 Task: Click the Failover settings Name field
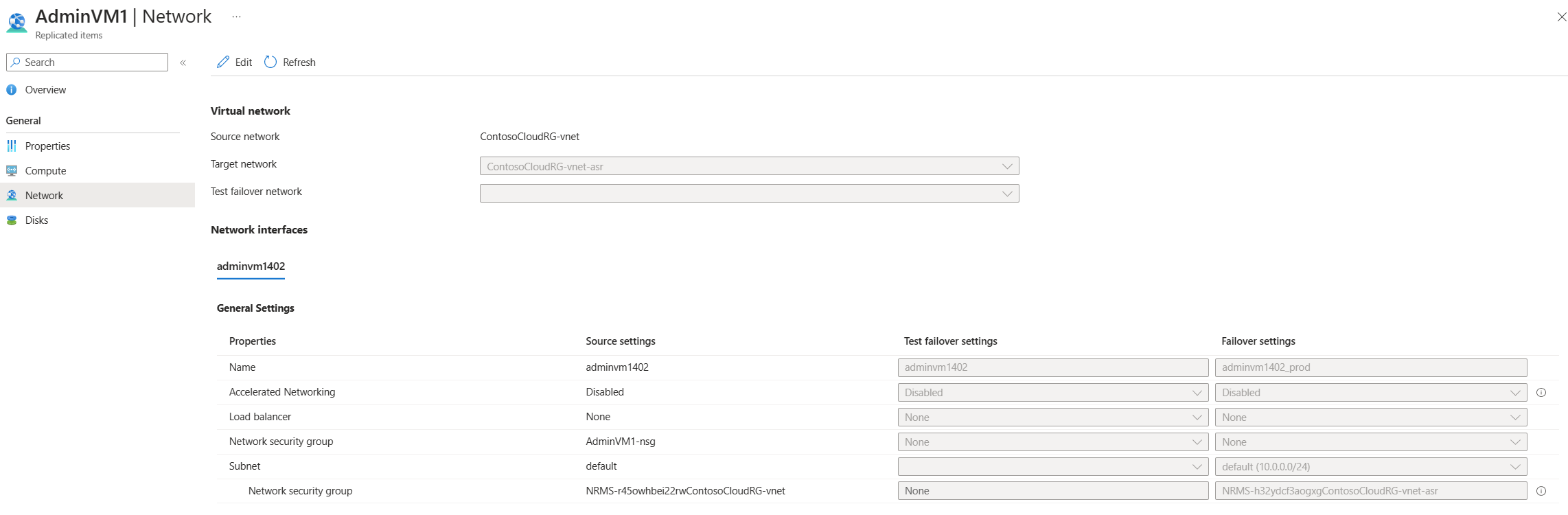click(1370, 367)
